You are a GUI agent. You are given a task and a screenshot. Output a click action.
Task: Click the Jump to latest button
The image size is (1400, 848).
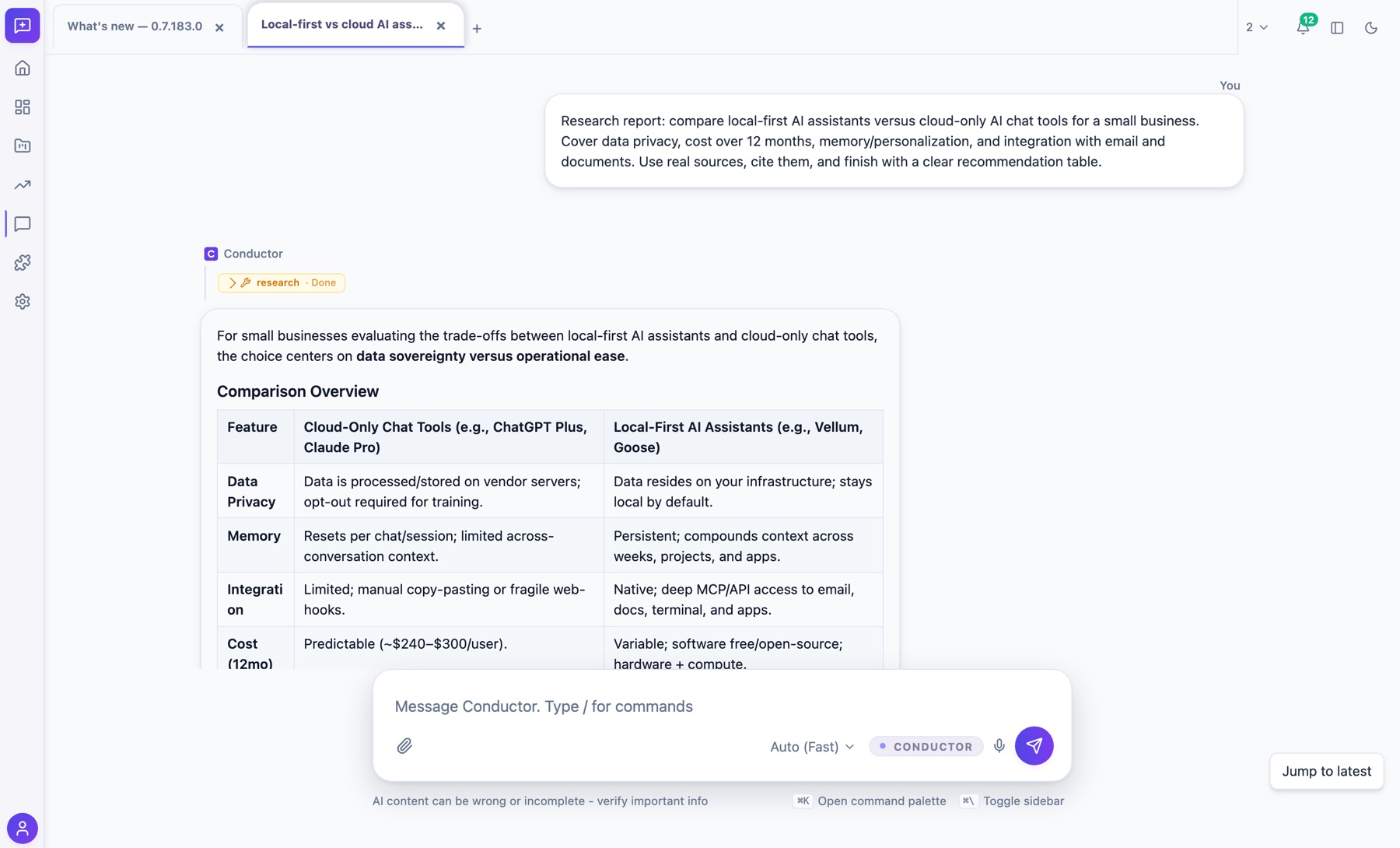(x=1327, y=771)
